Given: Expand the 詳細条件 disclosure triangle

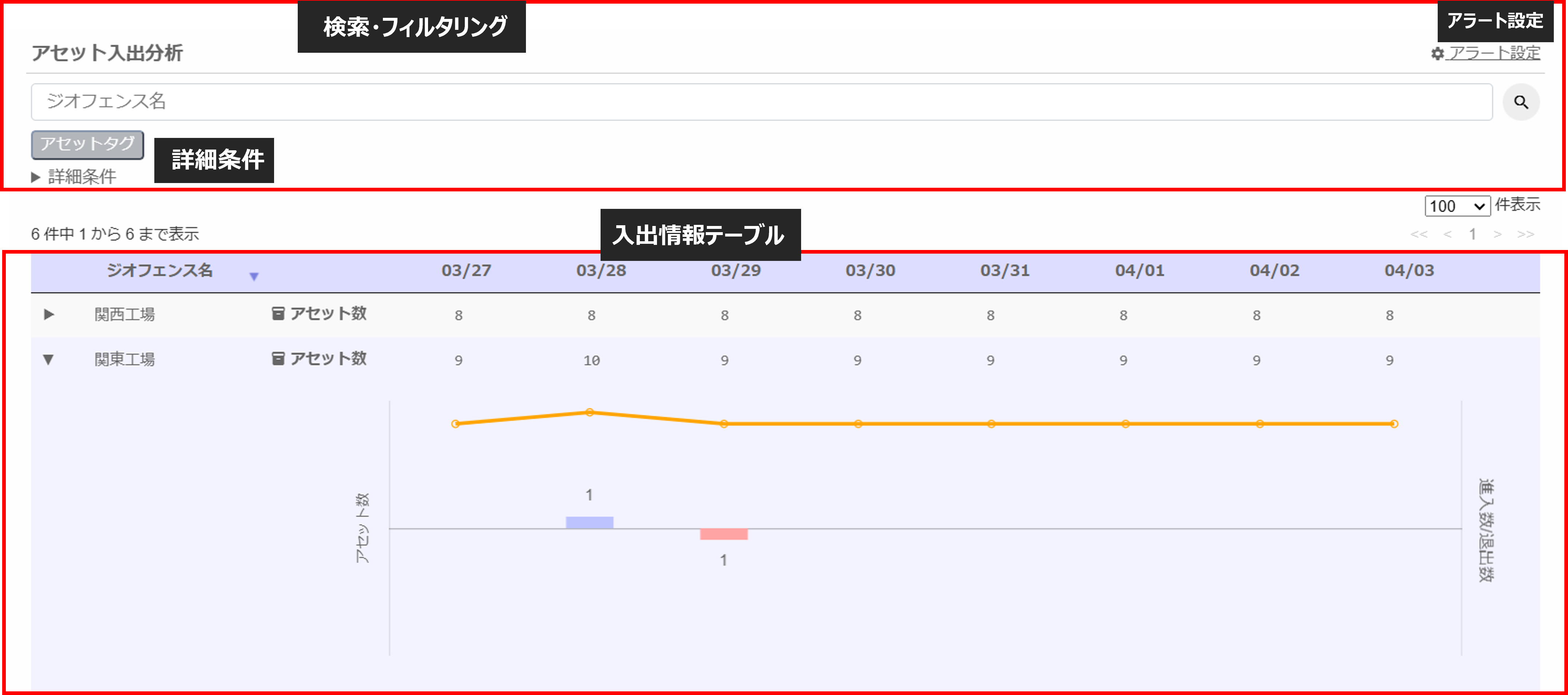Looking at the screenshot, I should pos(35,177).
